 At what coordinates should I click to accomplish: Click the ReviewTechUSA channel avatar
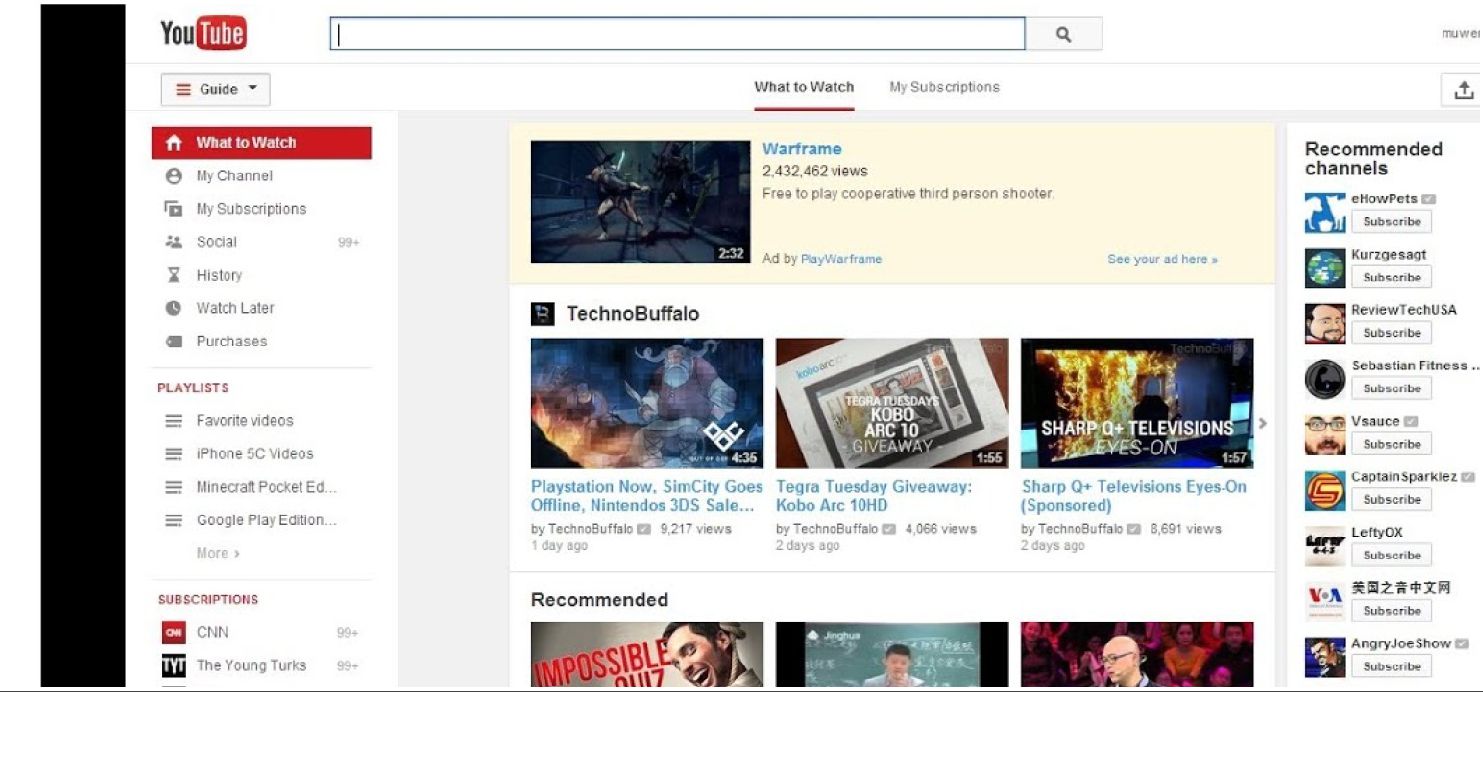[x=1325, y=324]
